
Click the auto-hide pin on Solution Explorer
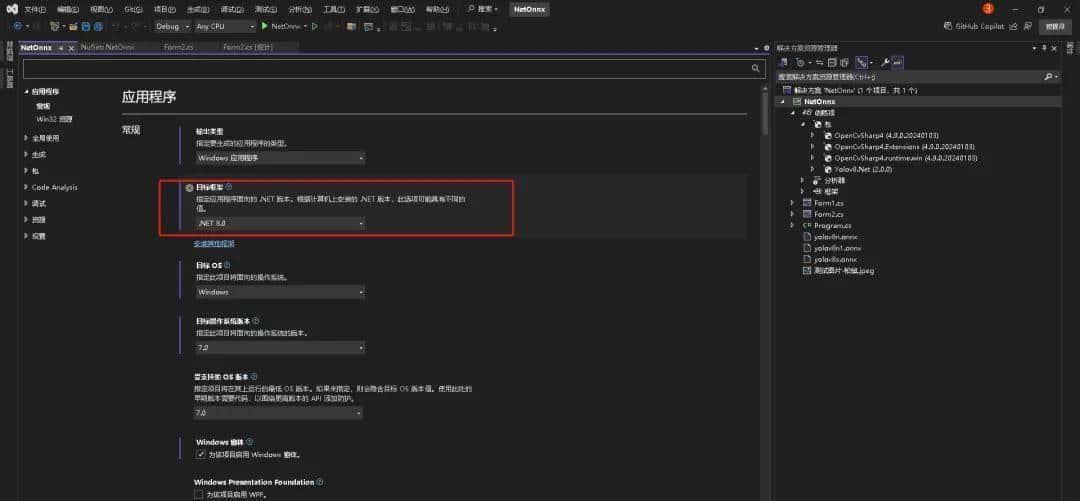point(1044,48)
